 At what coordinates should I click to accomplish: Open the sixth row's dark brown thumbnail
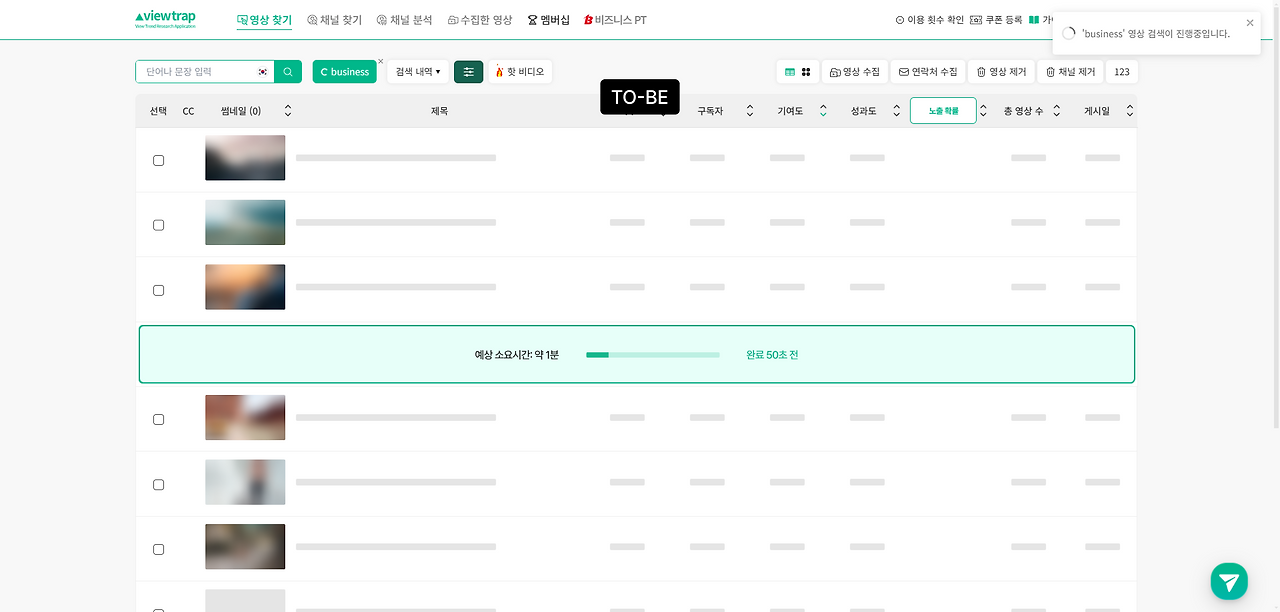(245, 547)
